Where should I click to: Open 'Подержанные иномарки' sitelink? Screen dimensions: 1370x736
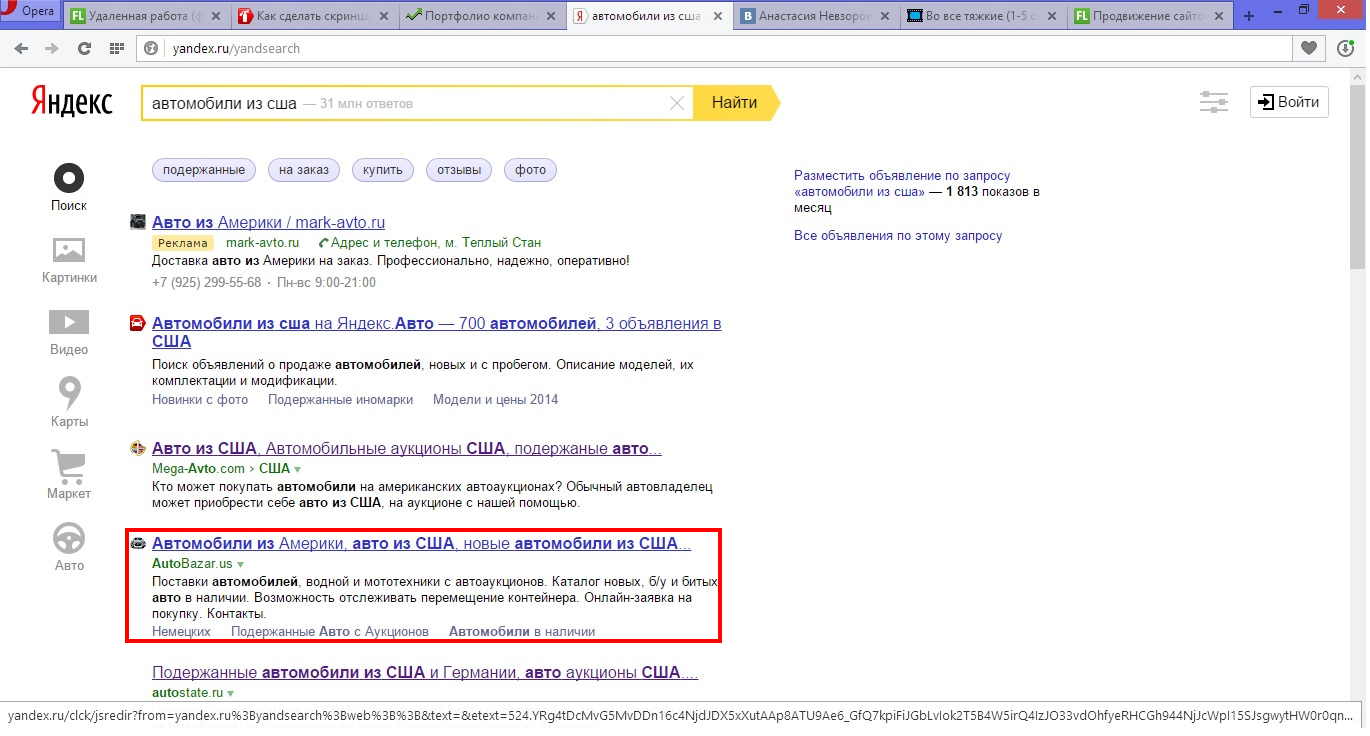coord(340,399)
